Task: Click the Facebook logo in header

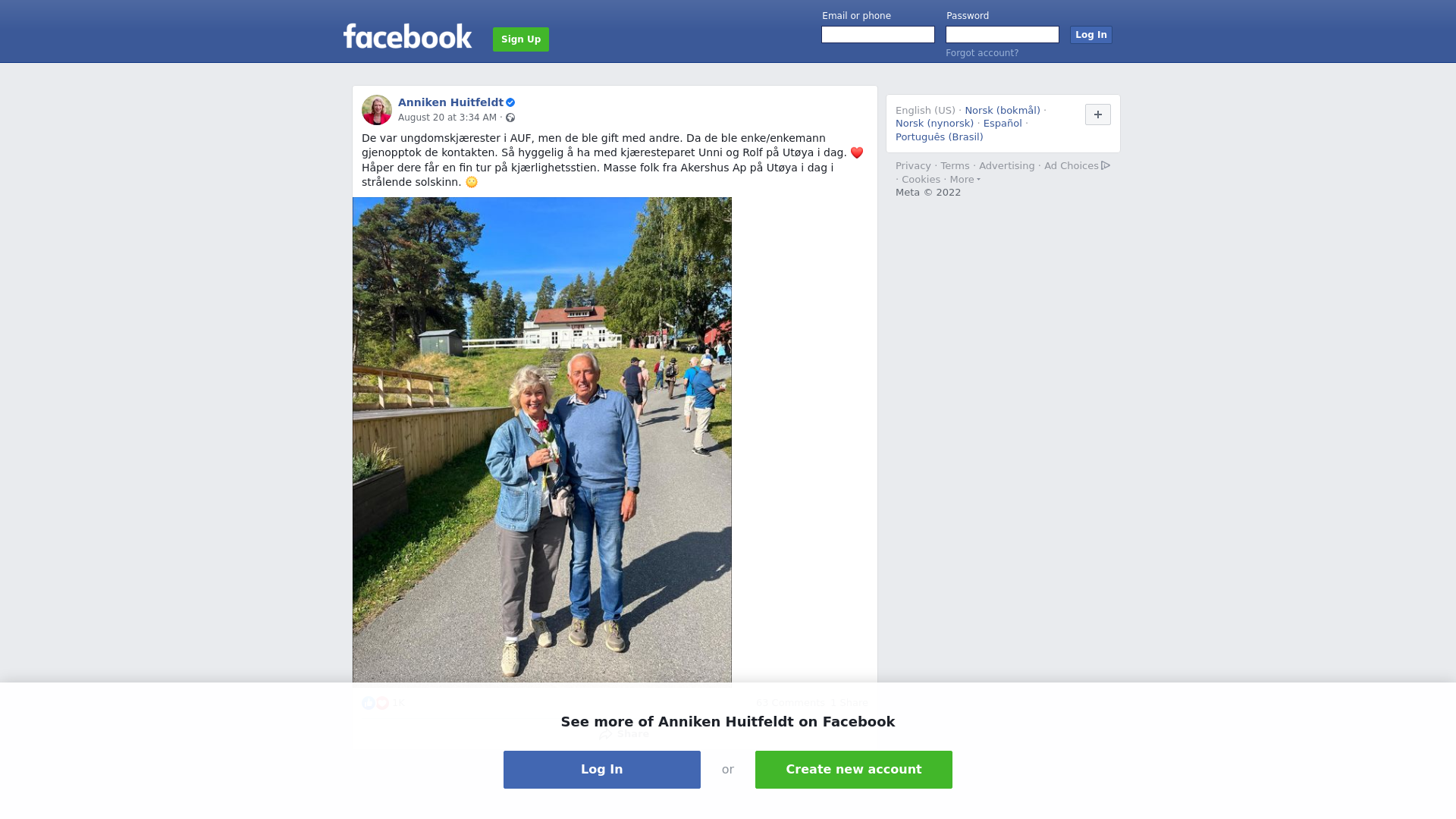Action: pos(407,36)
